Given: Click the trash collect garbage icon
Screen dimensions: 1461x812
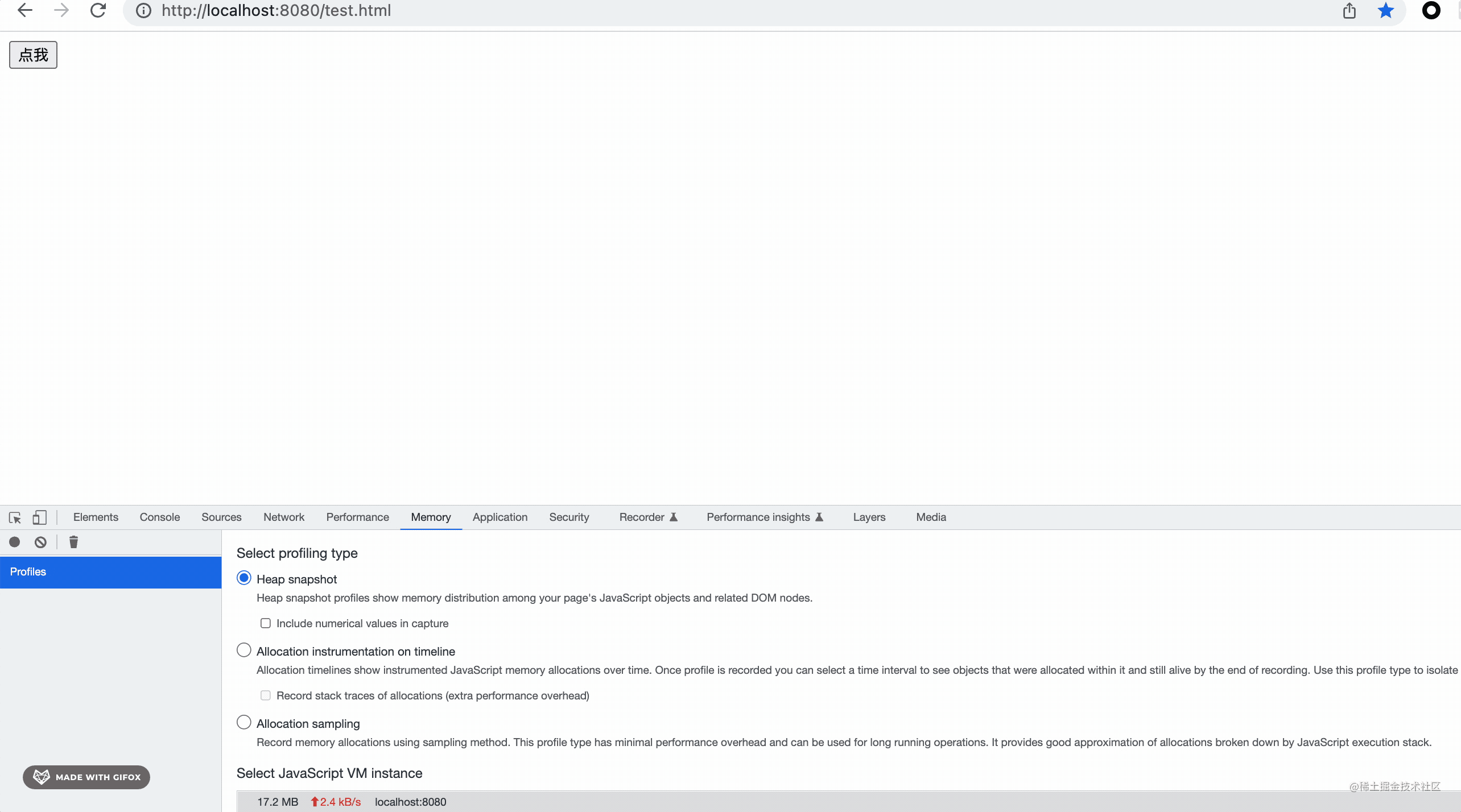Looking at the screenshot, I should click(73, 542).
